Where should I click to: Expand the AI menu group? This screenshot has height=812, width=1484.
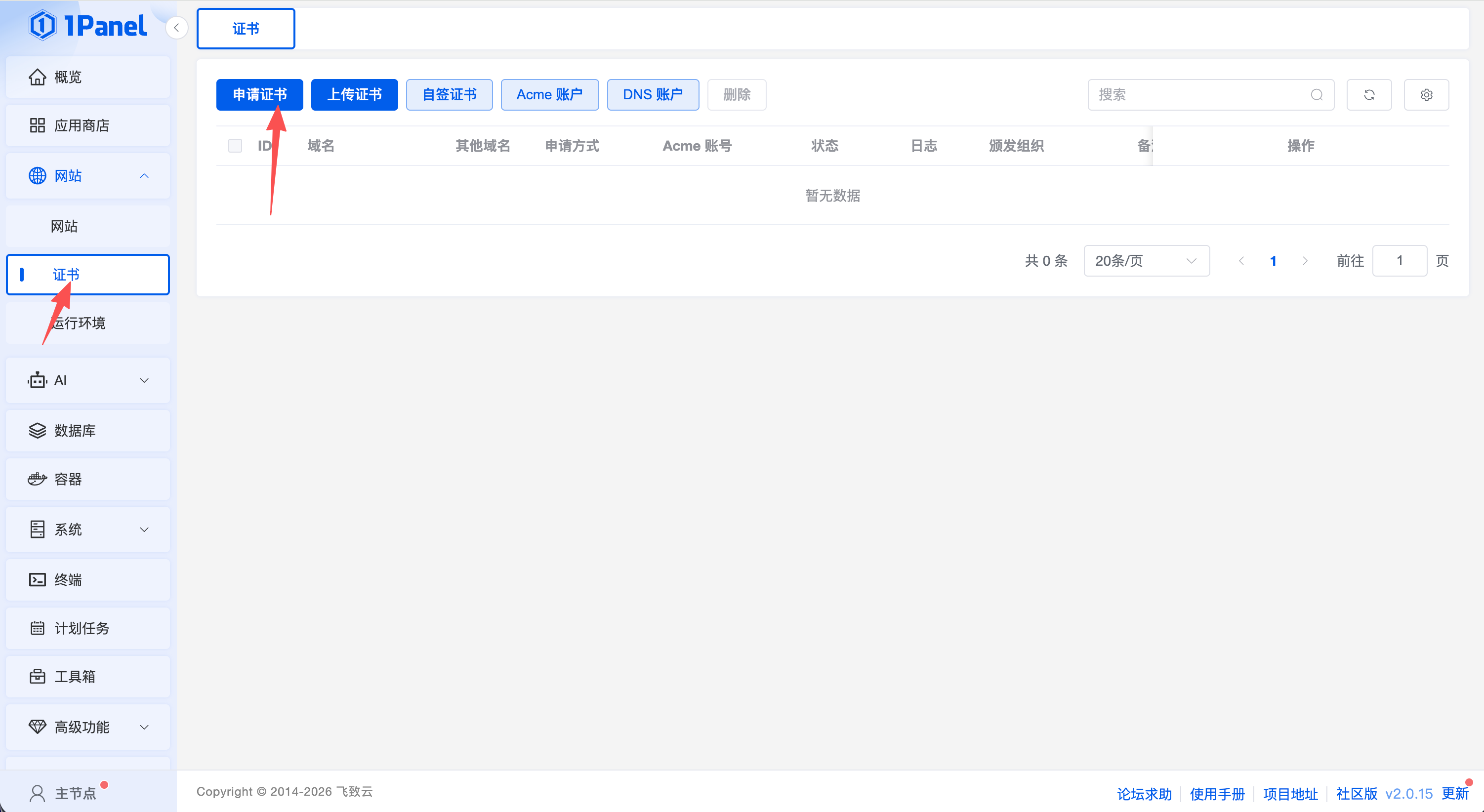(x=87, y=380)
